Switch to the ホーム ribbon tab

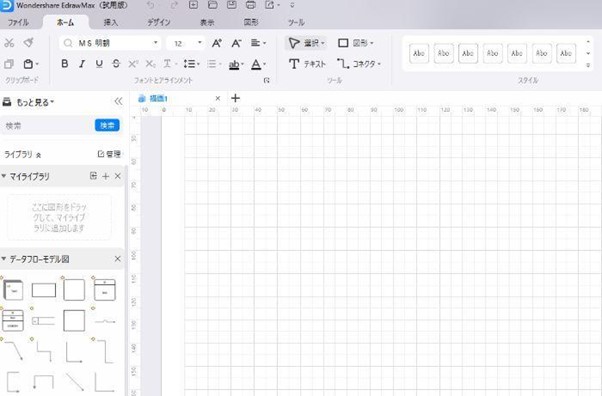coord(65,22)
